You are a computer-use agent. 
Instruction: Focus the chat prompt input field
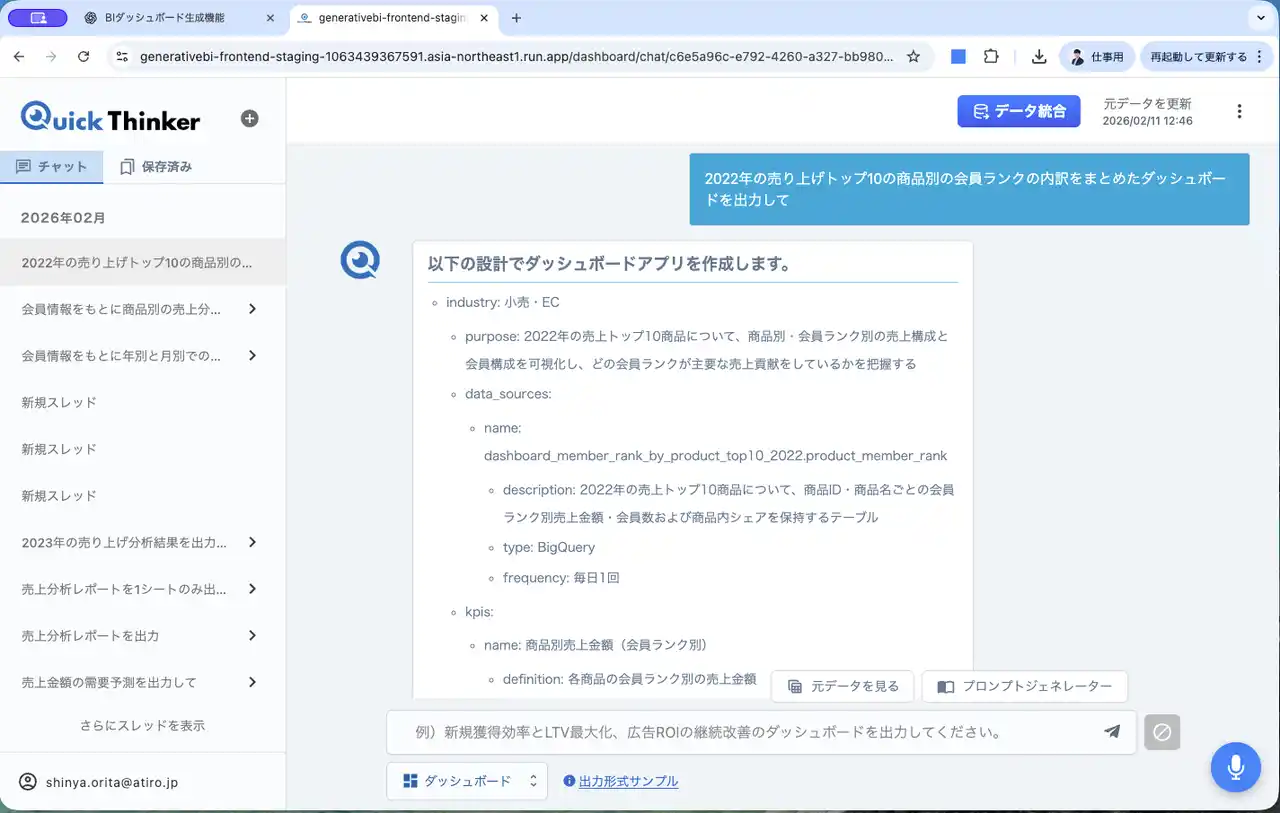(x=740, y=732)
